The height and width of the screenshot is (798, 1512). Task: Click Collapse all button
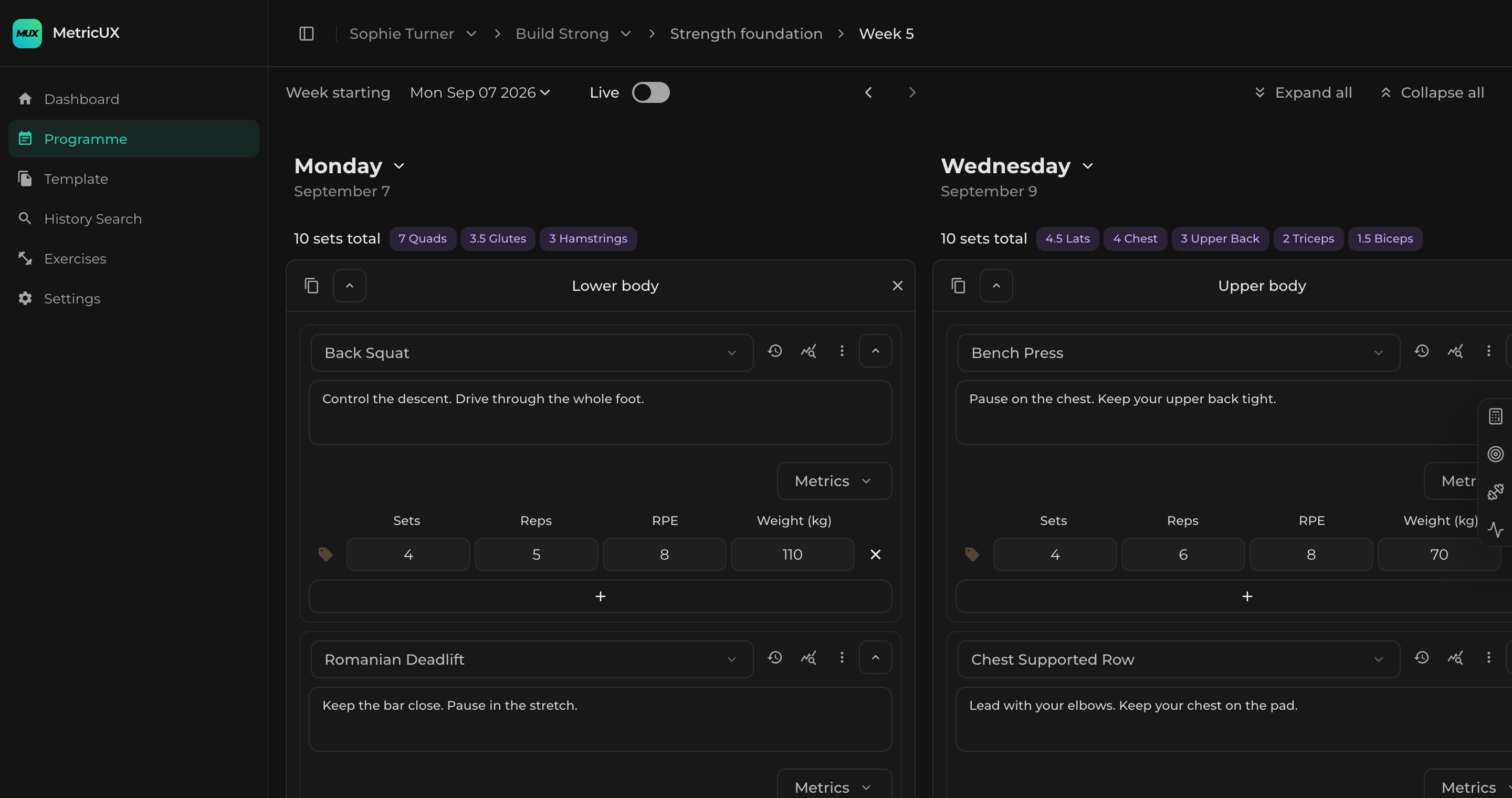(1433, 93)
